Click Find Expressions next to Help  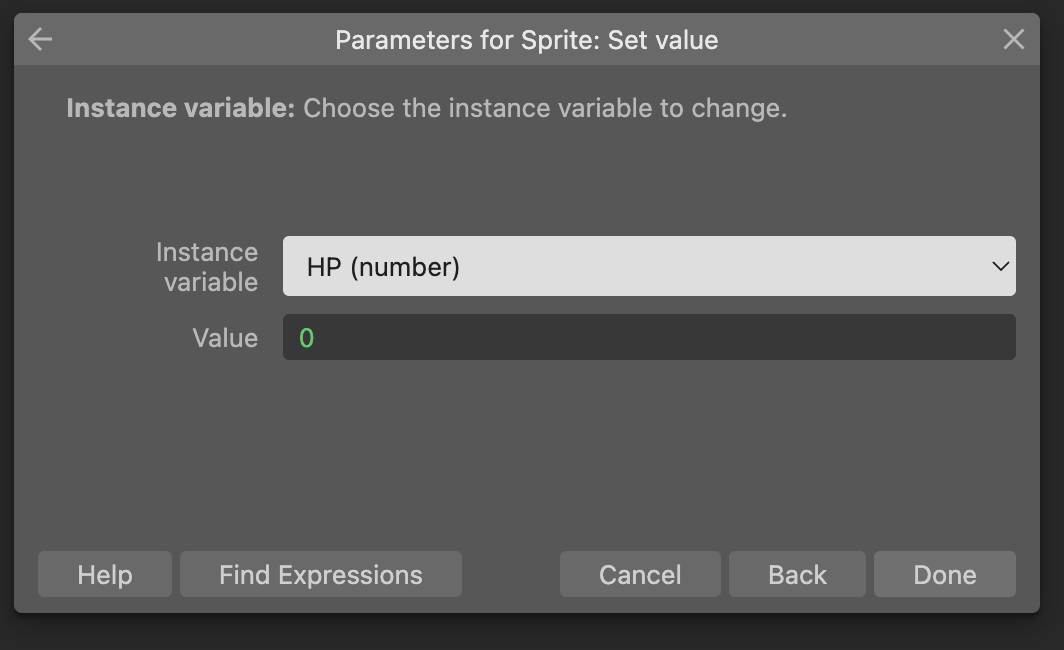pos(320,574)
